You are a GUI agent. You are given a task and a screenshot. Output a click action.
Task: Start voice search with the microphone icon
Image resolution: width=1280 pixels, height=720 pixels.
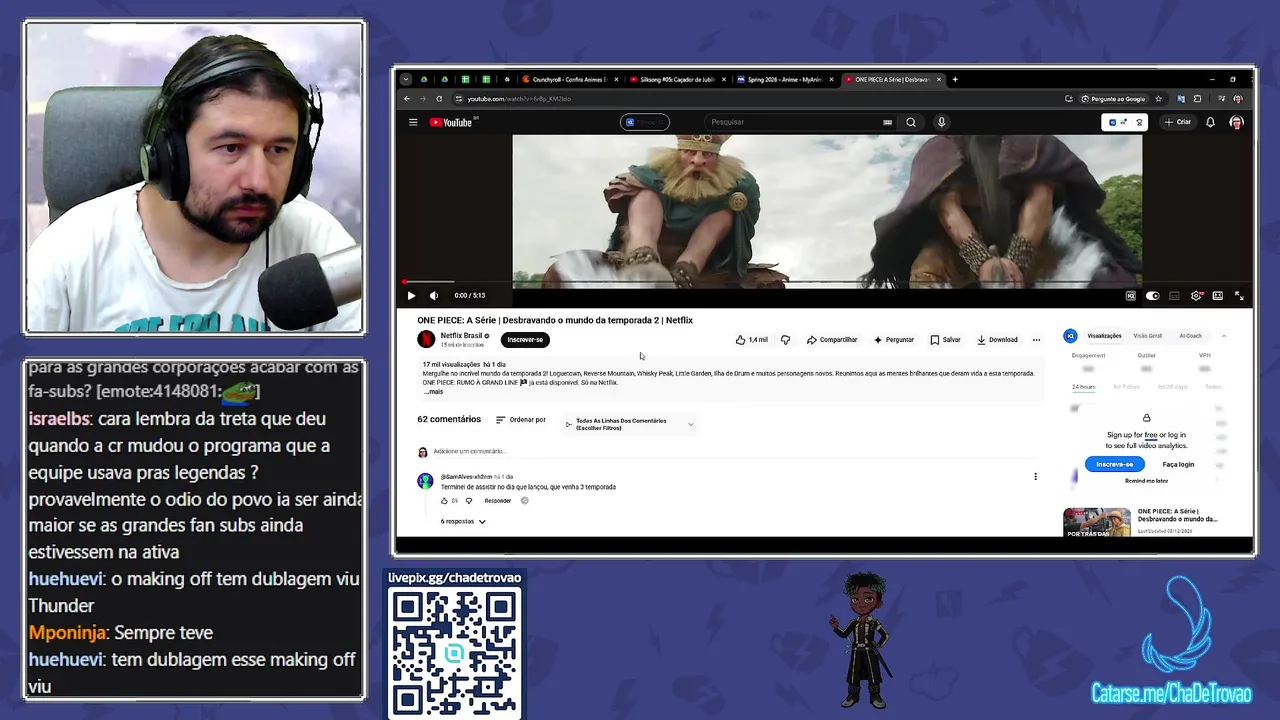tap(941, 122)
